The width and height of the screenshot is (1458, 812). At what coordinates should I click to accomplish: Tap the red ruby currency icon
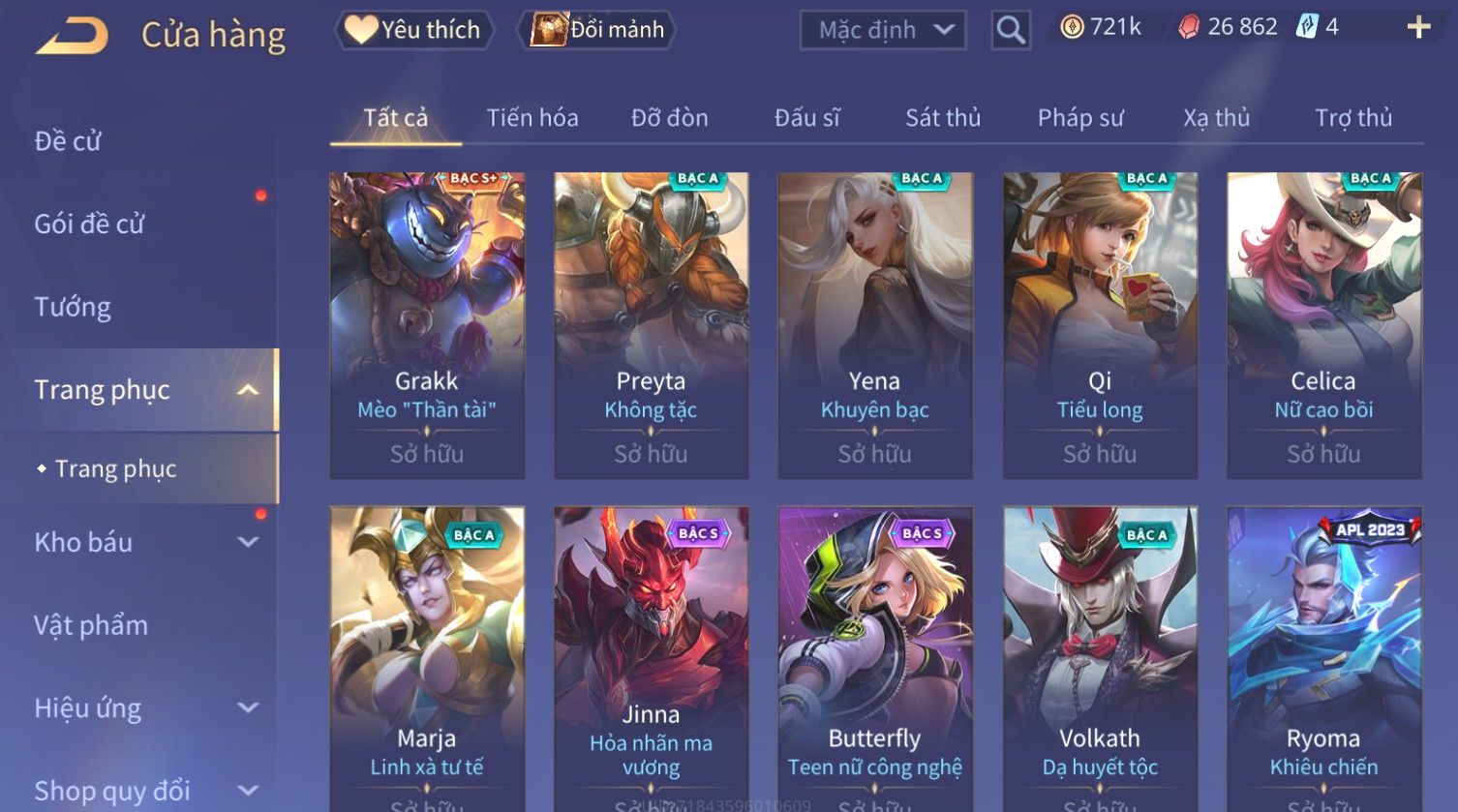[1188, 27]
